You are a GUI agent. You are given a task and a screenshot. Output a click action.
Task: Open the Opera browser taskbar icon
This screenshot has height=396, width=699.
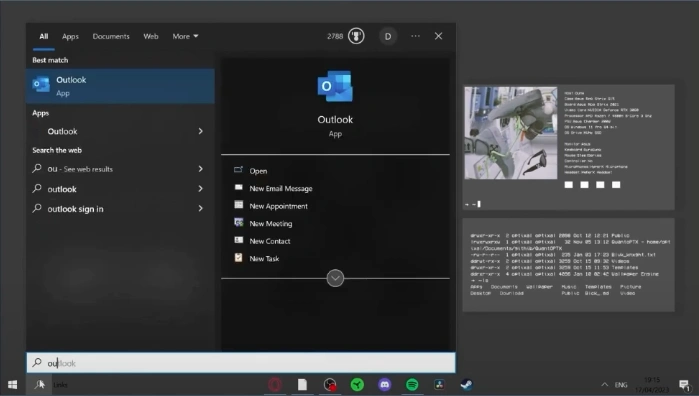coord(275,384)
